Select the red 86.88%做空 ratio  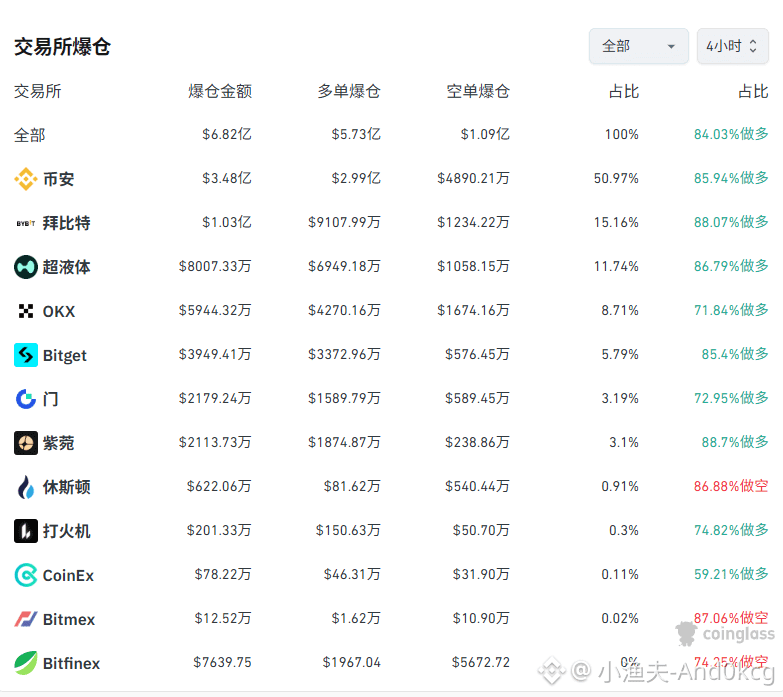[731, 486]
